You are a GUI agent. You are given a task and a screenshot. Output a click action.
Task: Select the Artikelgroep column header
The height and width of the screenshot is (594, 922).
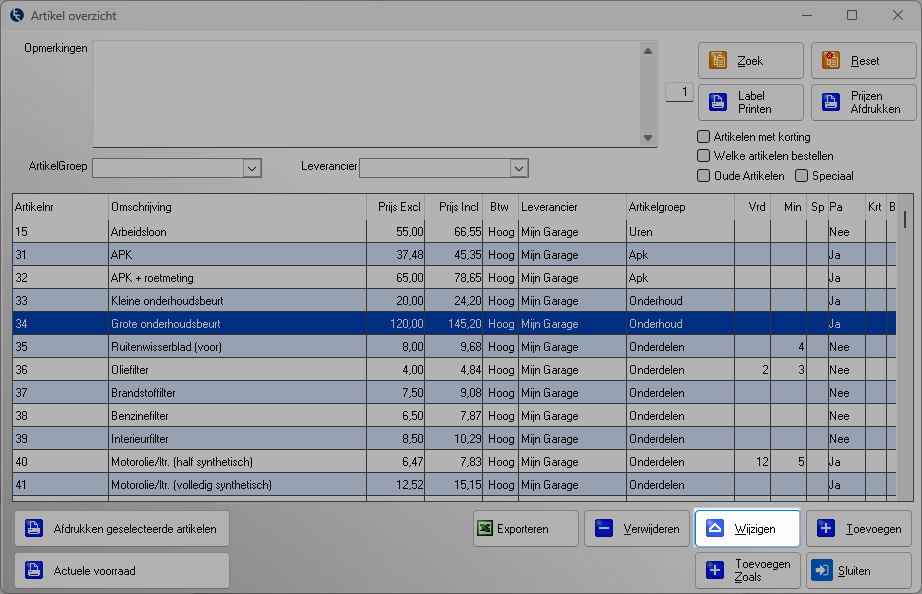680,207
